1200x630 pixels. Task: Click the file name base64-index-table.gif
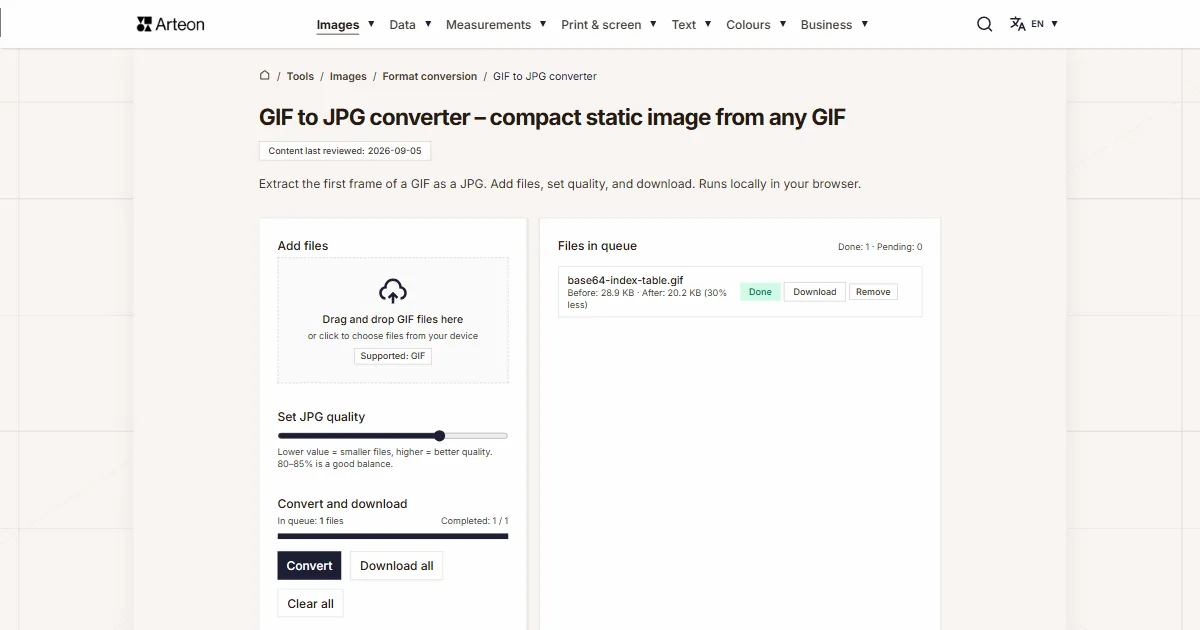625,280
